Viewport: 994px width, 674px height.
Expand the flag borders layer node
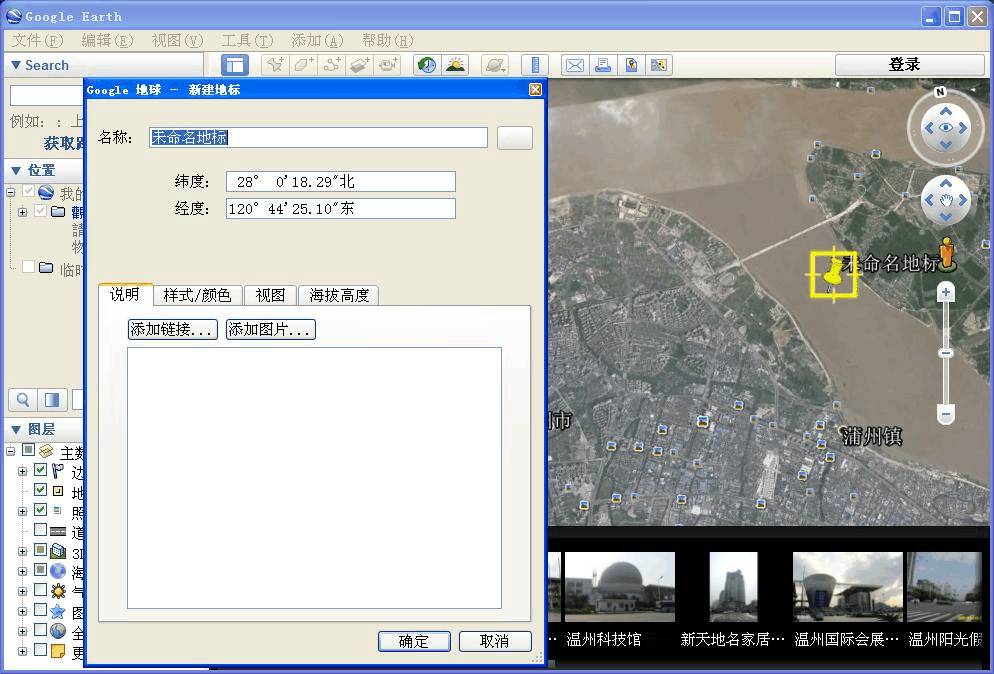coord(23,471)
